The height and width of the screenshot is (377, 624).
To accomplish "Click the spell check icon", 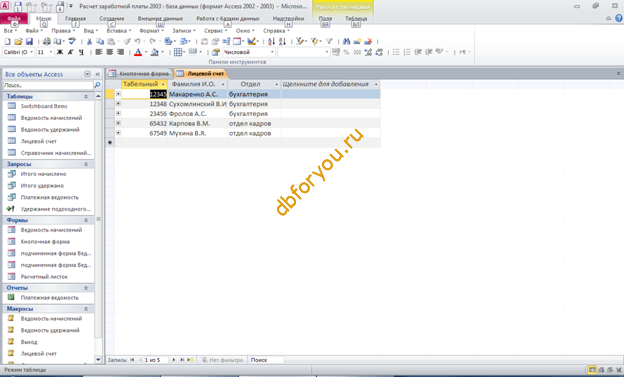I will [72, 41].
